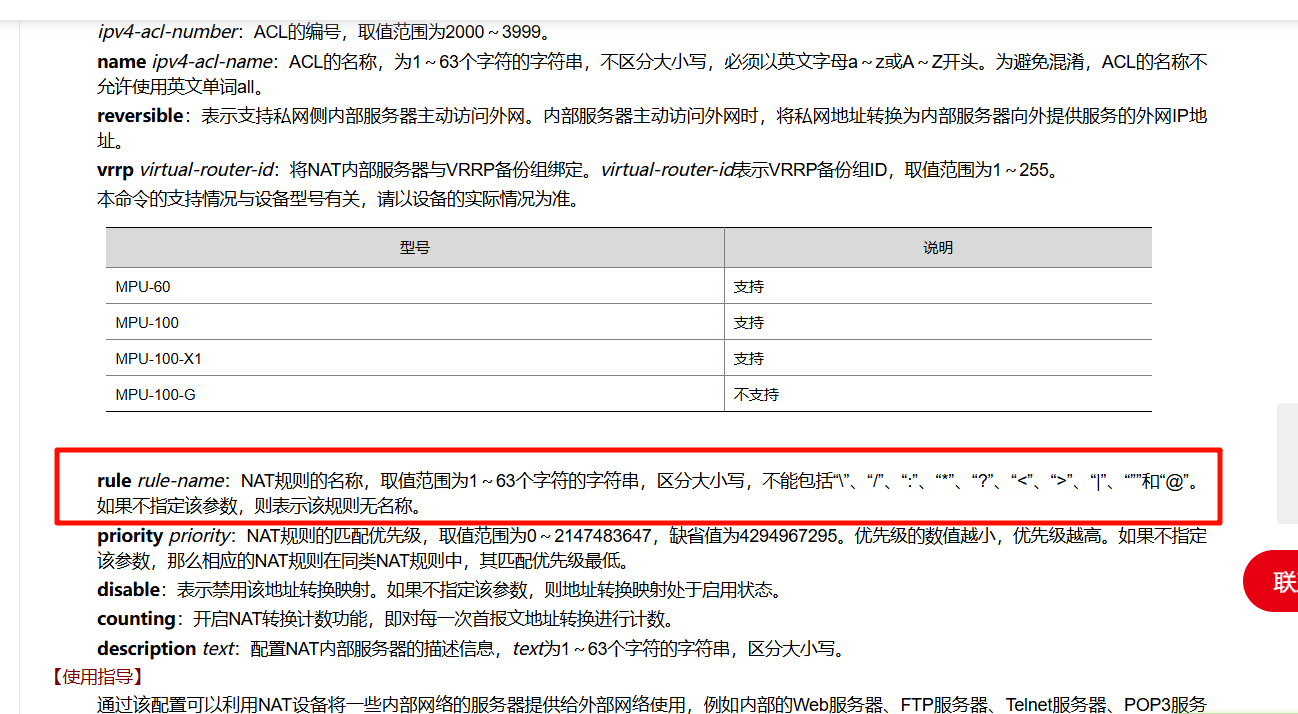Select the MPU-60 table cell
Screen dimensions: 1298x714
(x=143, y=287)
